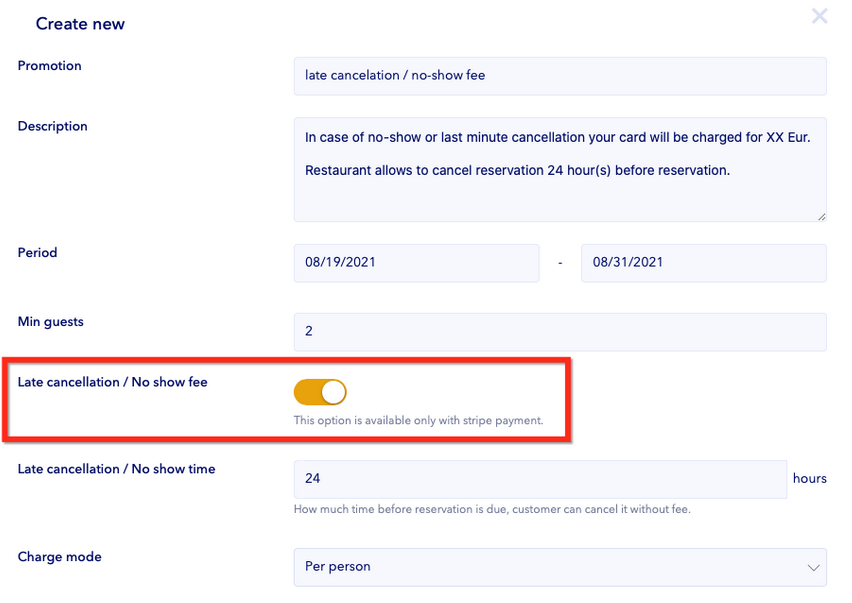
Task: Click the Period field label
Action: point(38,253)
